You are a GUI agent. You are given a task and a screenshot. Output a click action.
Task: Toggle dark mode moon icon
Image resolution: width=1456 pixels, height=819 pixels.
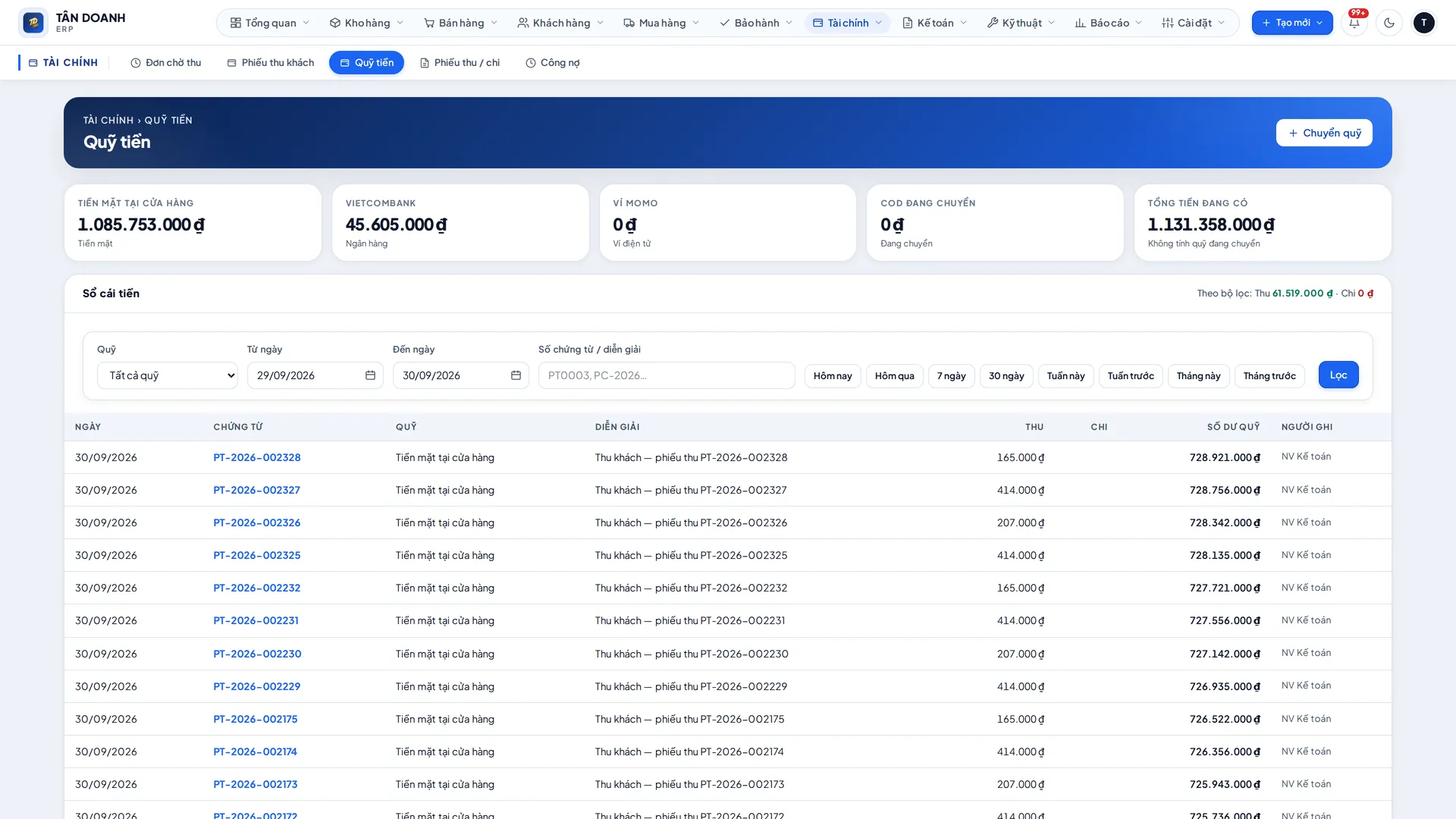pos(1389,23)
